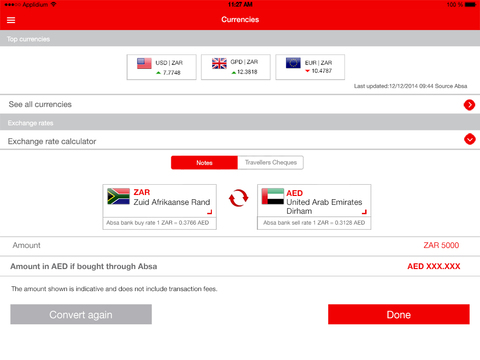This screenshot has width=480, height=360.
Task: Open the AED target currency selector
Action: point(314,201)
